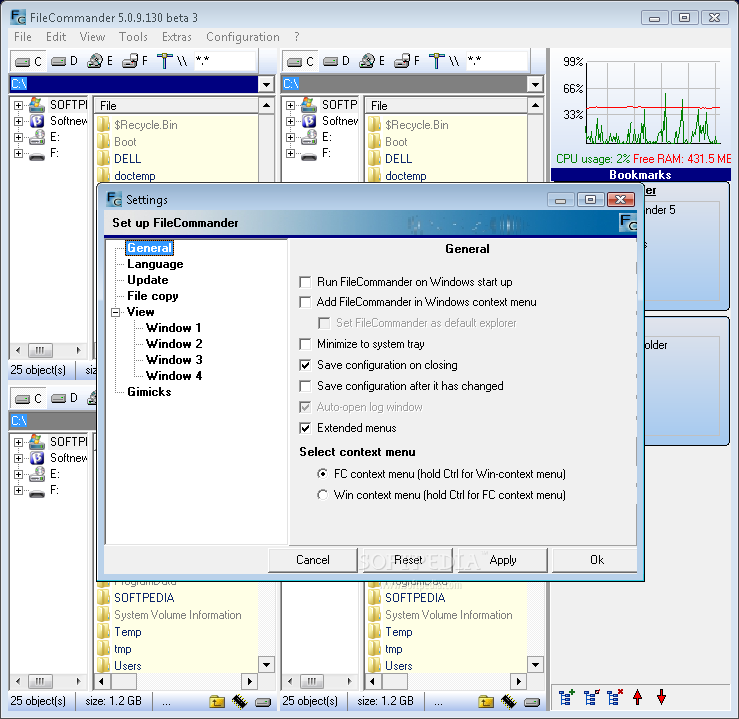The width and height of the screenshot is (739, 719).
Task: Move bookmark down with red down arrow
Action: click(661, 697)
